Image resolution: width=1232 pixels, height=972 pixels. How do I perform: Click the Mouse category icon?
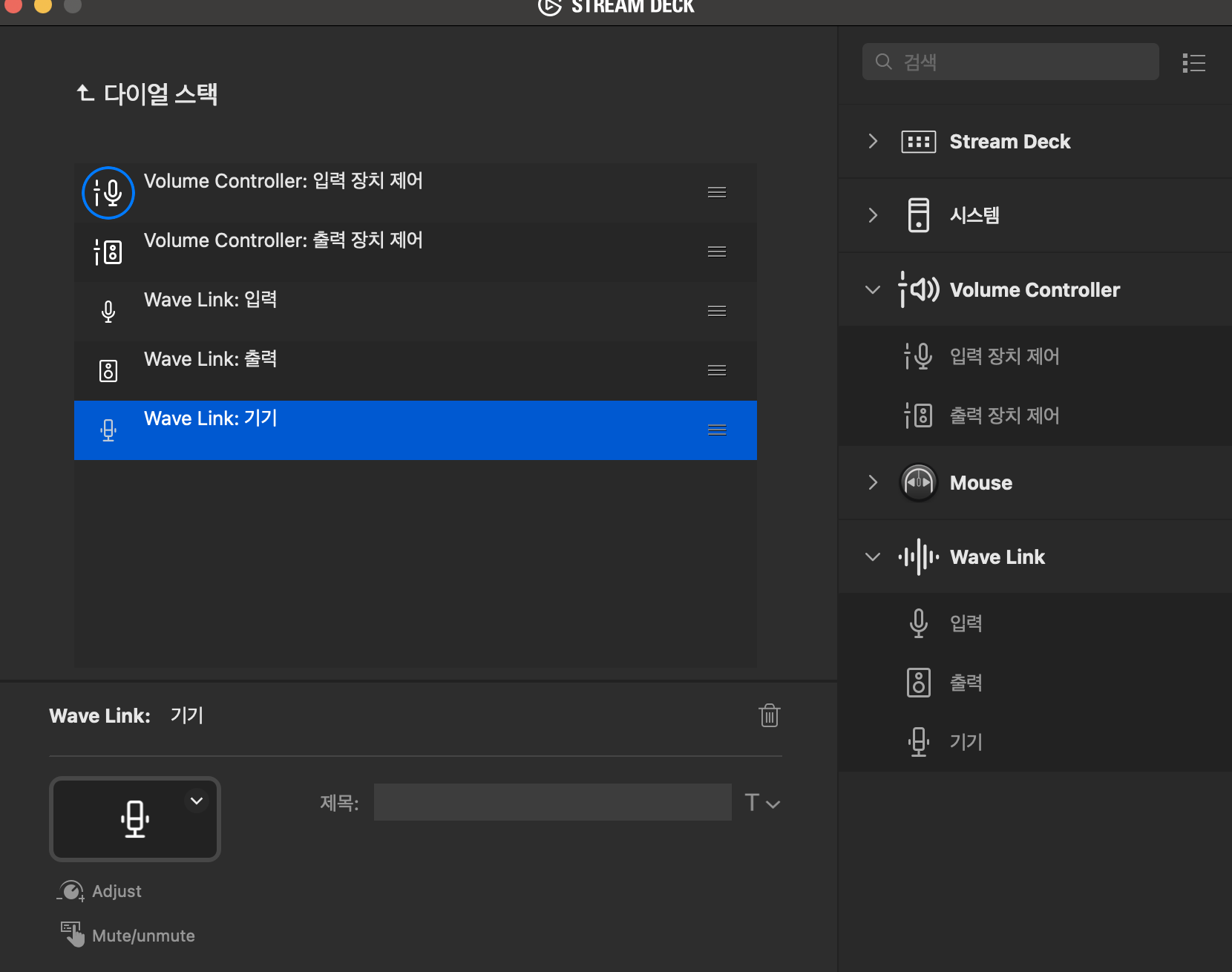coord(919,482)
